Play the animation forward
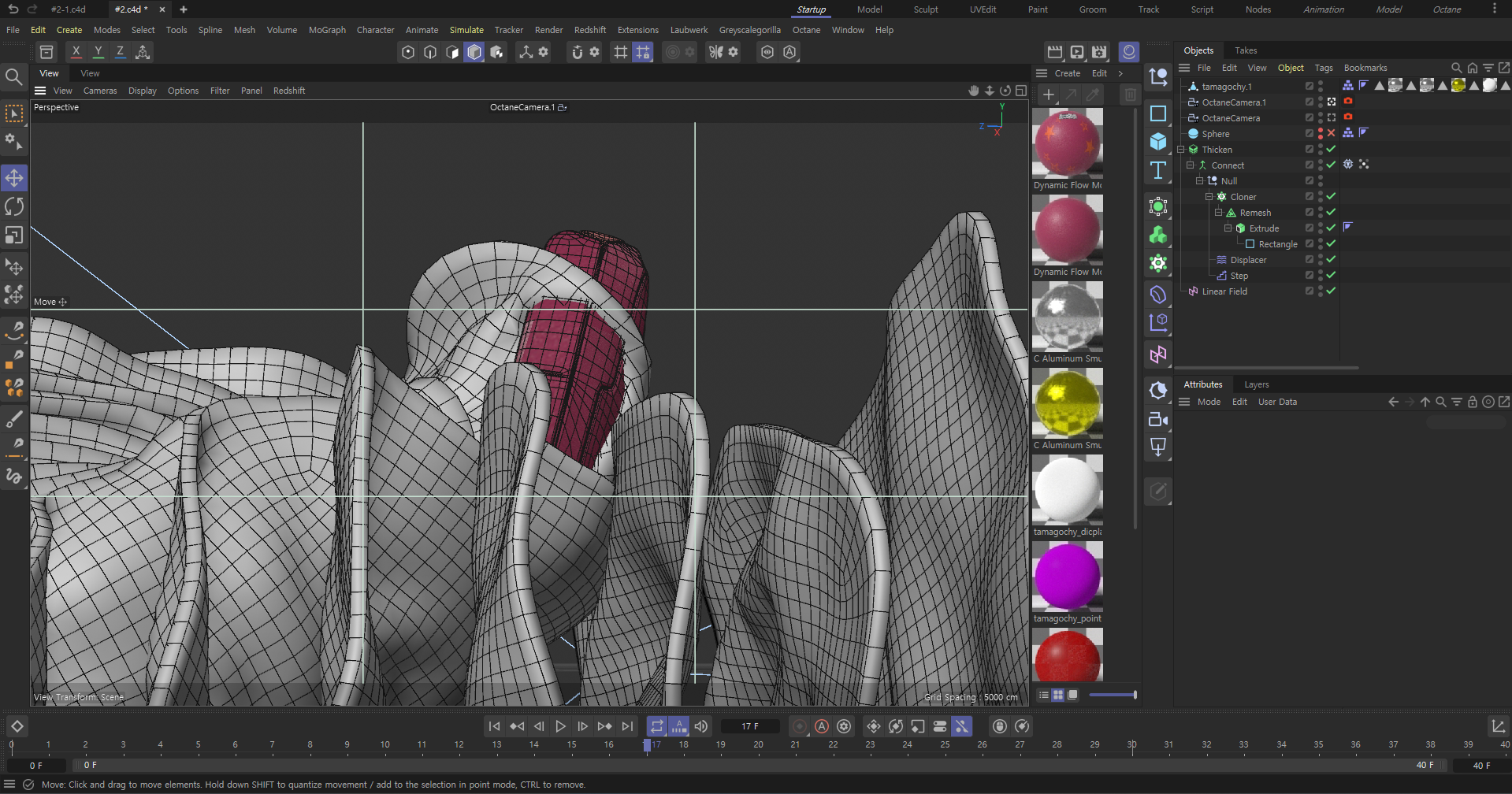Viewport: 1512px width, 794px height. (560, 726)
